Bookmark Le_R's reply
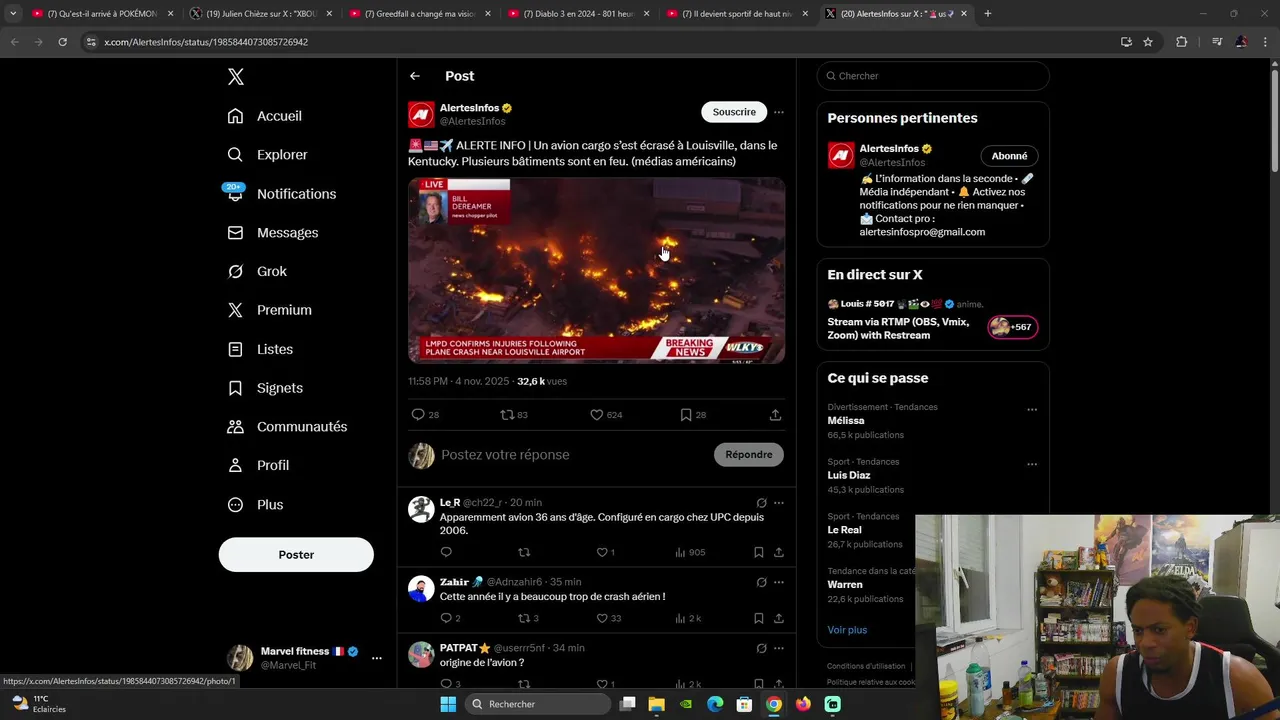This screenshot has height=720, width=1280. click(759, 552)
